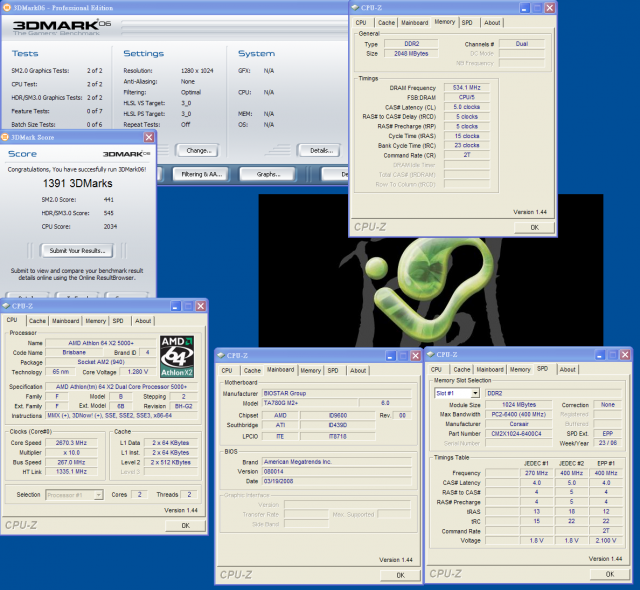Close the CPU-Z SPD window
640x590 pixels.
625,355
